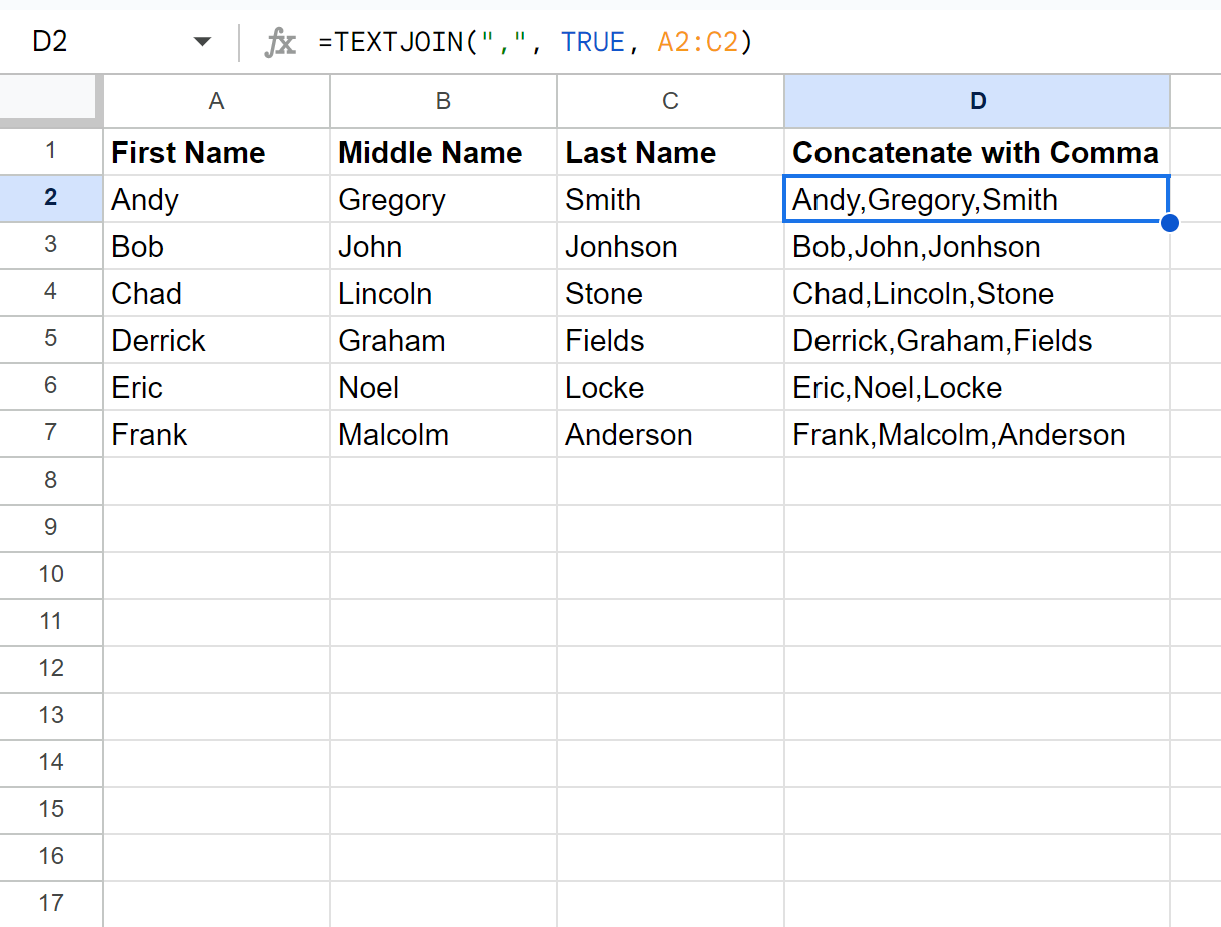Select row 8 header
This screenshot has height=927, width=1221.
pos(51,481)
